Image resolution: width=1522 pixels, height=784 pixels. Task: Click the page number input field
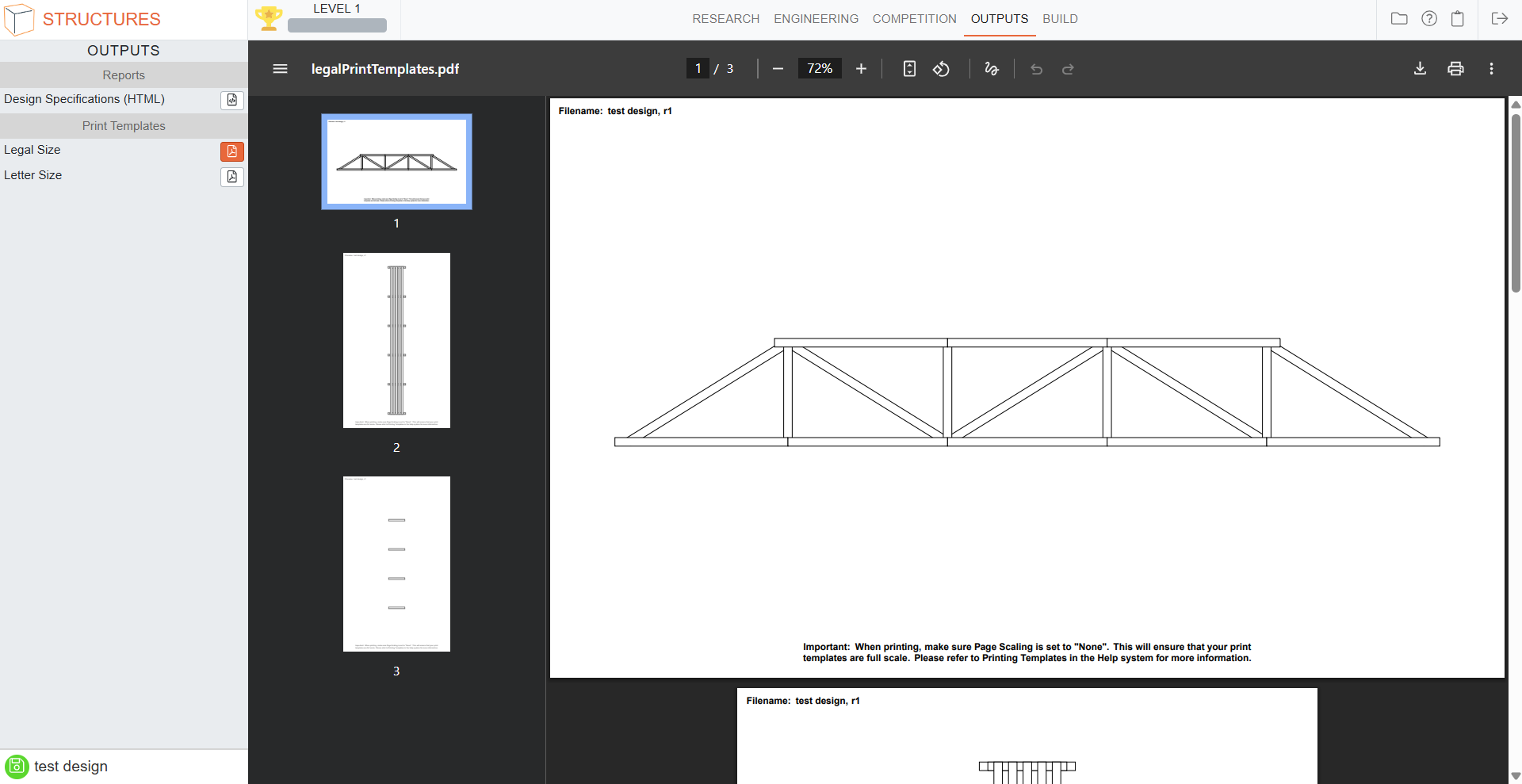698,69
